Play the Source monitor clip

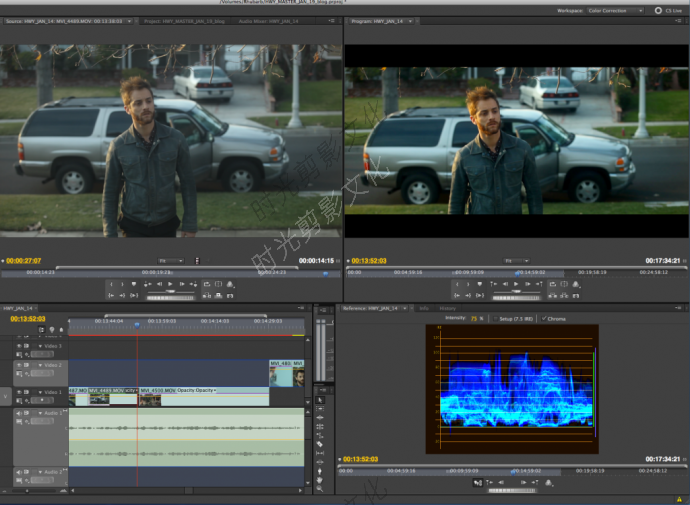(170, 284)
